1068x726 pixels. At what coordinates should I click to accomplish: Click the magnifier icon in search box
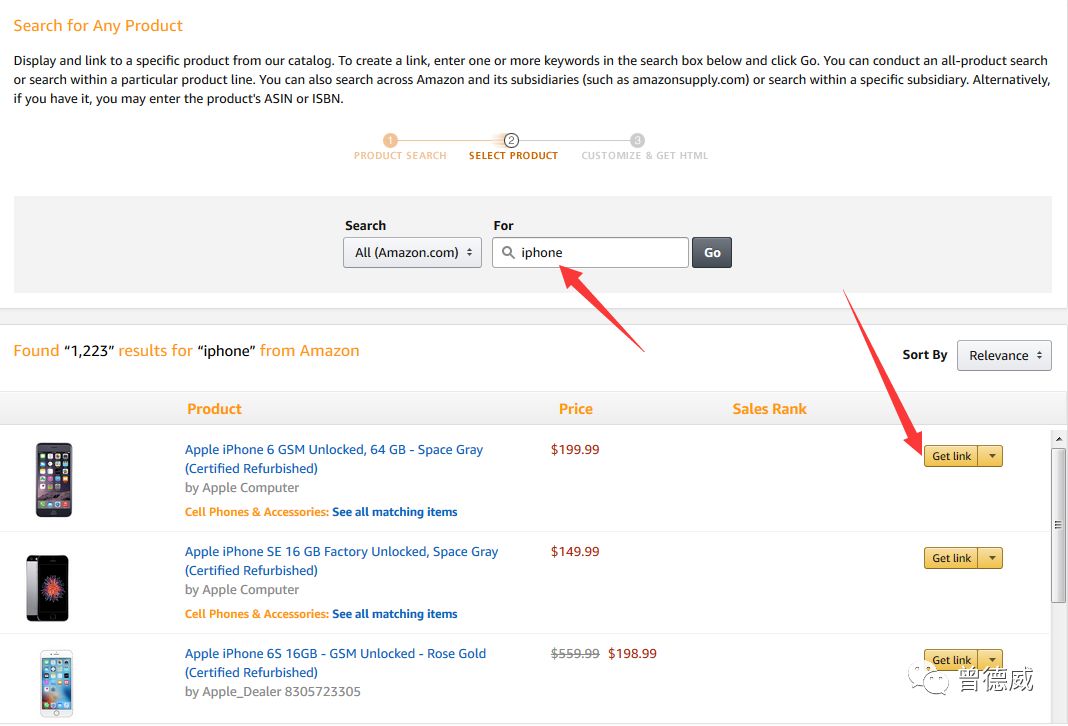pos(508,253)
